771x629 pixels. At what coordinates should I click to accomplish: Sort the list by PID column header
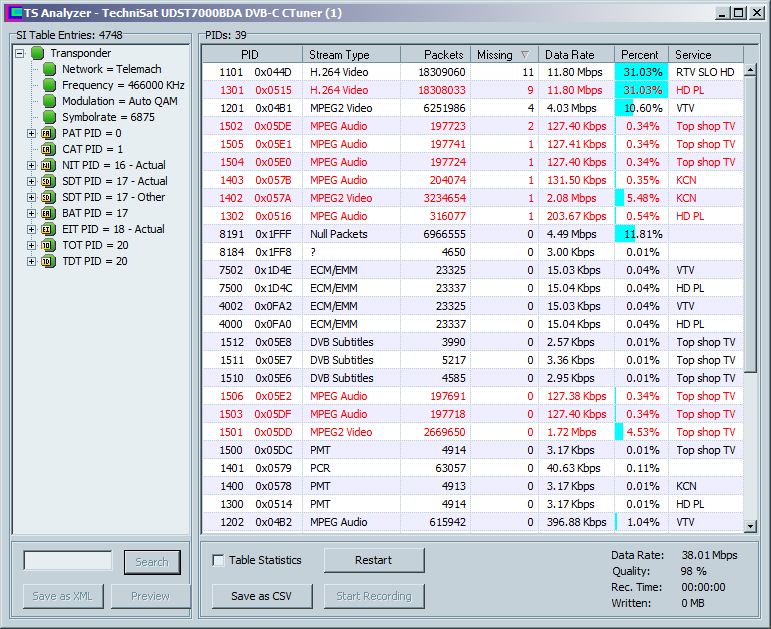252,55
